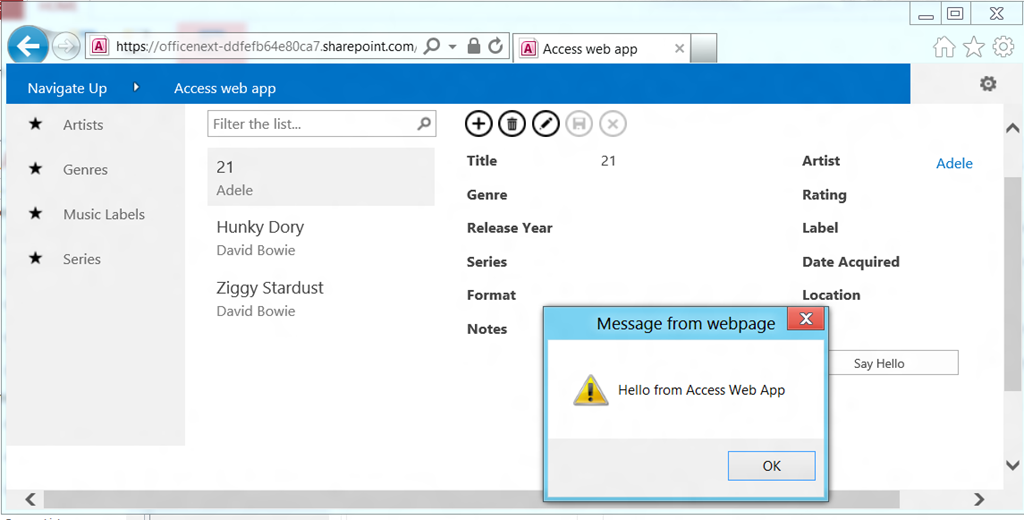Click the Edit record pencil icon
1024x520 pixels.
546,123
